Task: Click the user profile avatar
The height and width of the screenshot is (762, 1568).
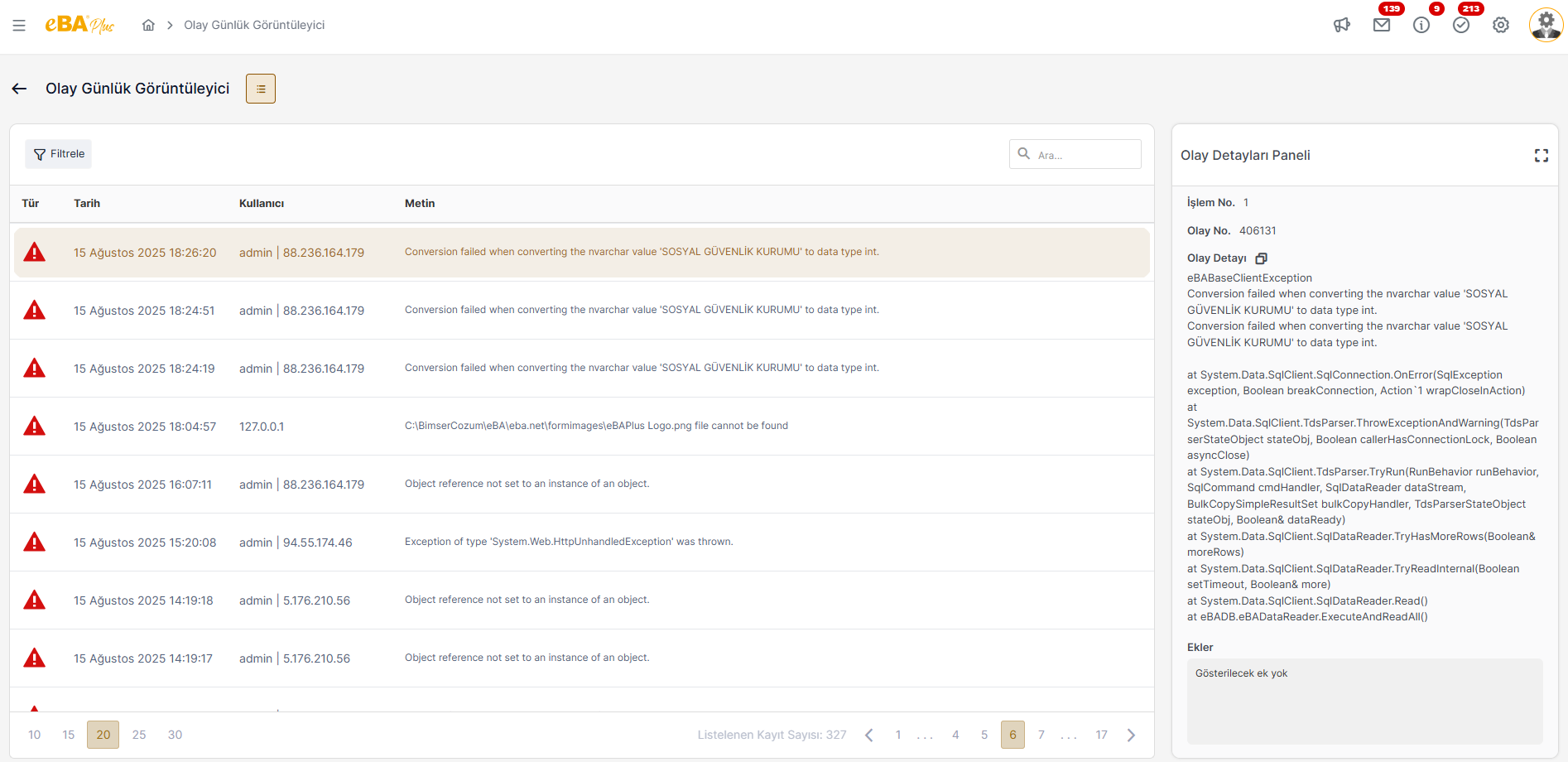Action: (1546, 25)
